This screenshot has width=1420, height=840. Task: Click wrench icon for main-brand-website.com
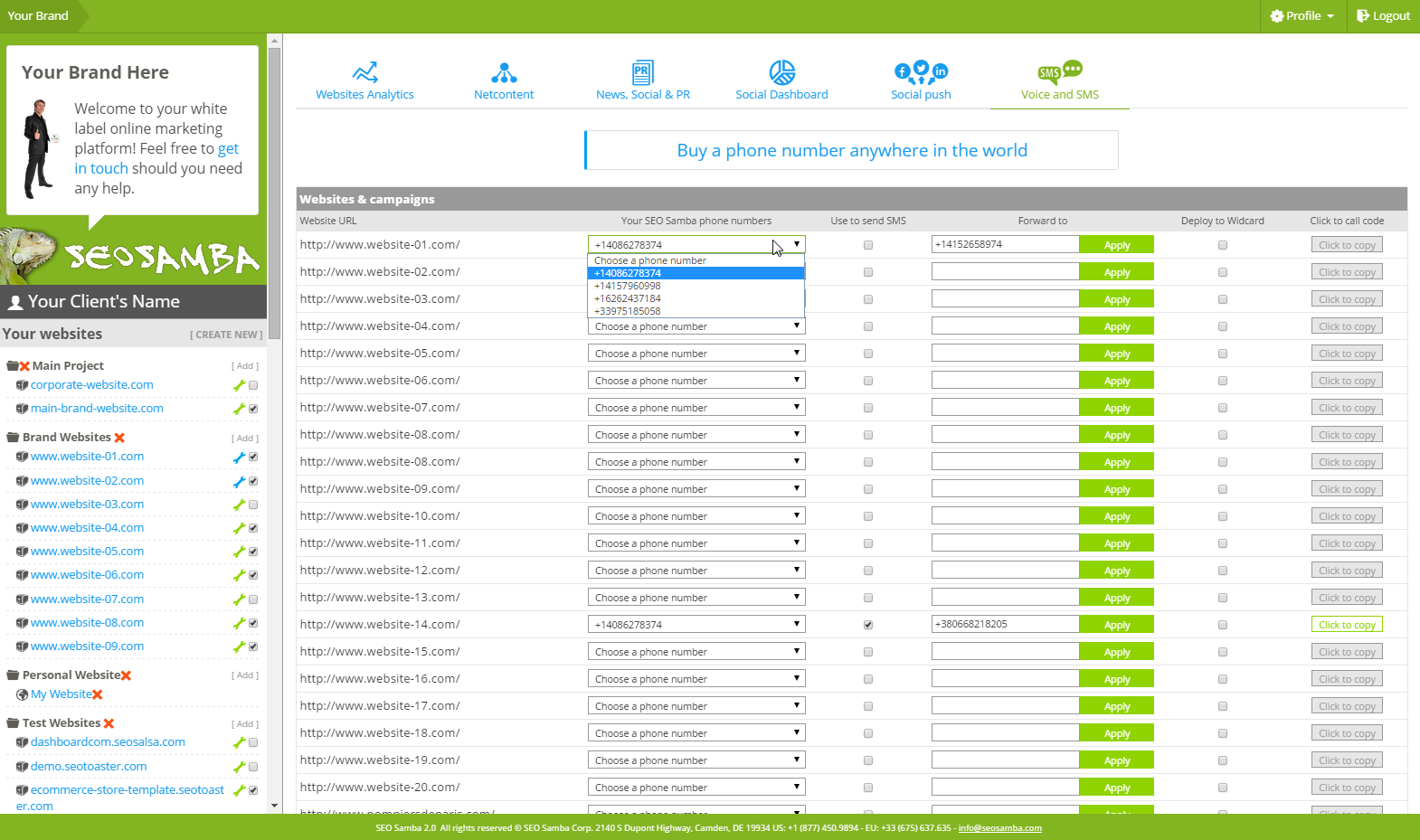tap(239, 409)
